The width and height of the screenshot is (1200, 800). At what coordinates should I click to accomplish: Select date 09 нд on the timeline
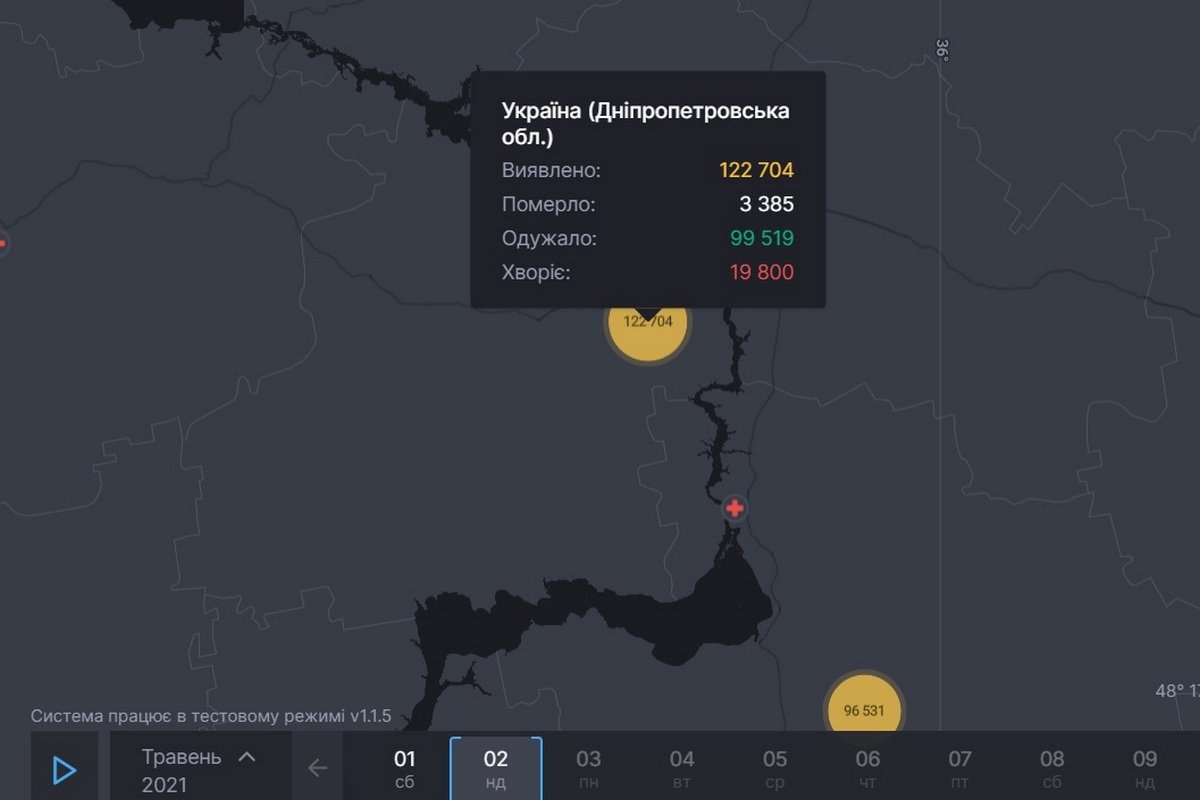[1143, 768]
